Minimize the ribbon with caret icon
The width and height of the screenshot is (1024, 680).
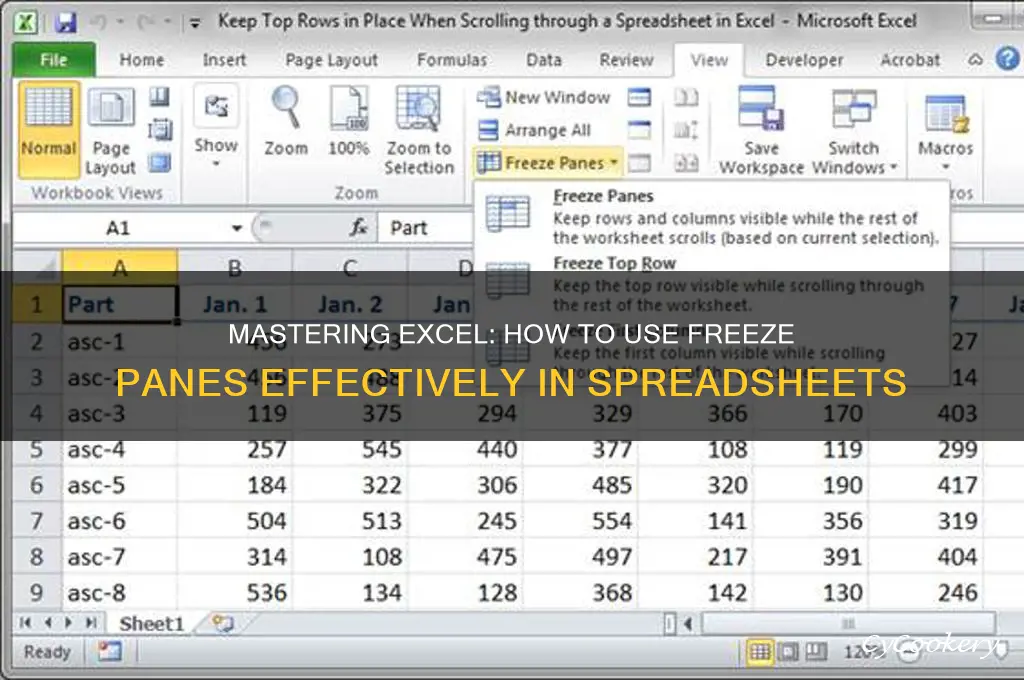pyautogui.click(x=975, y=59)
